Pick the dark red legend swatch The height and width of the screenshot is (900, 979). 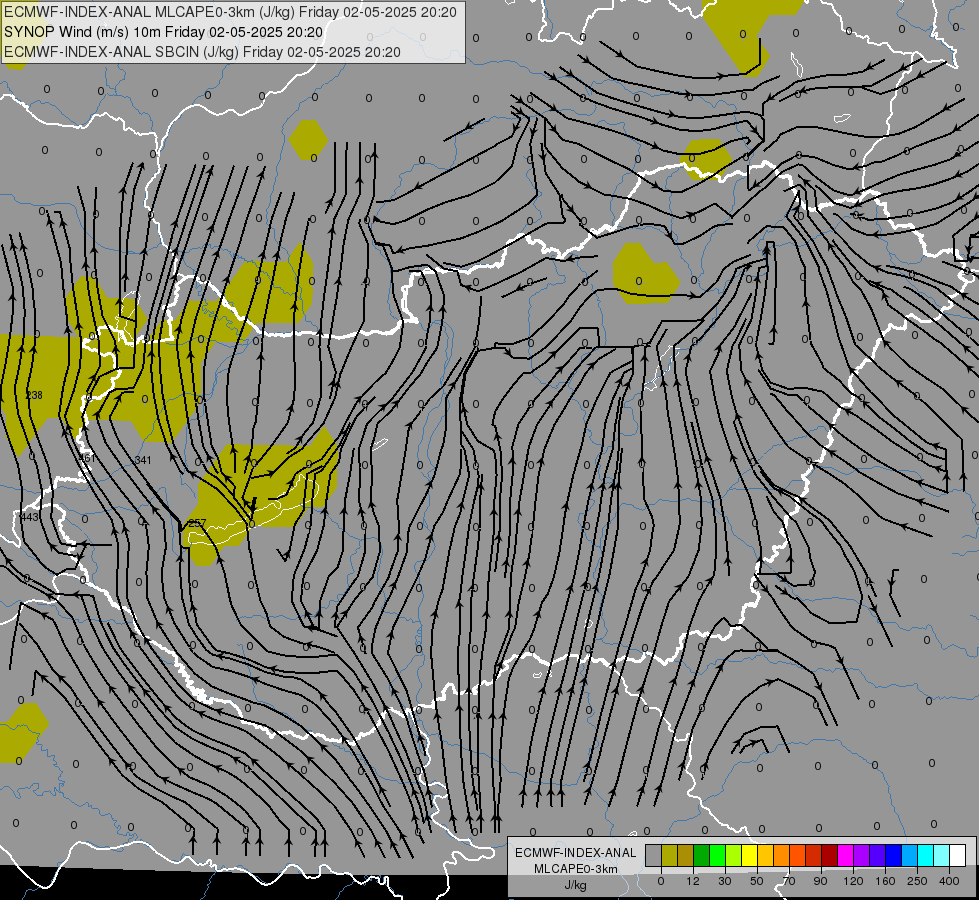(x=829, y=855)
